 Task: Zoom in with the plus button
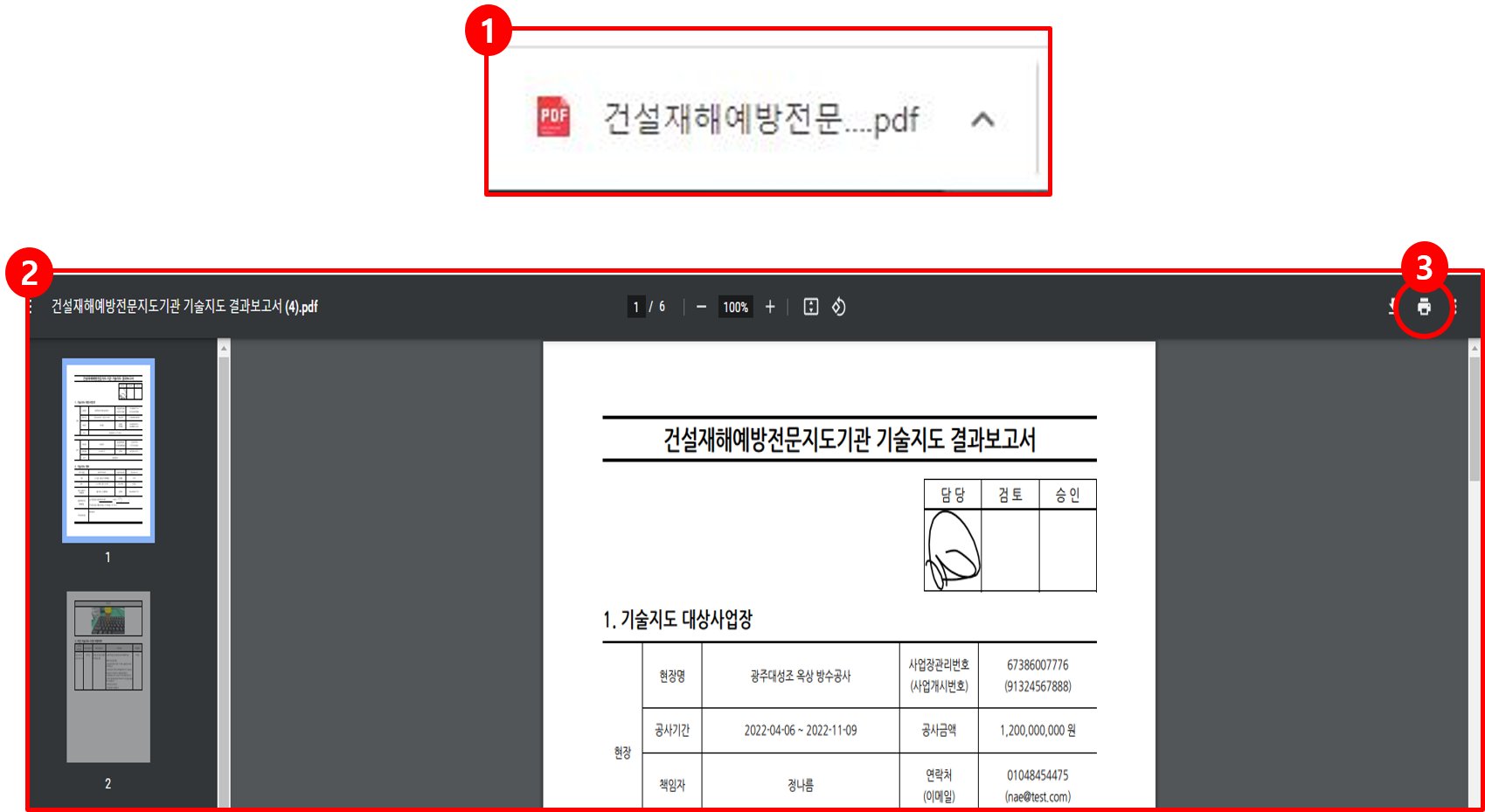tap(770, 307)
